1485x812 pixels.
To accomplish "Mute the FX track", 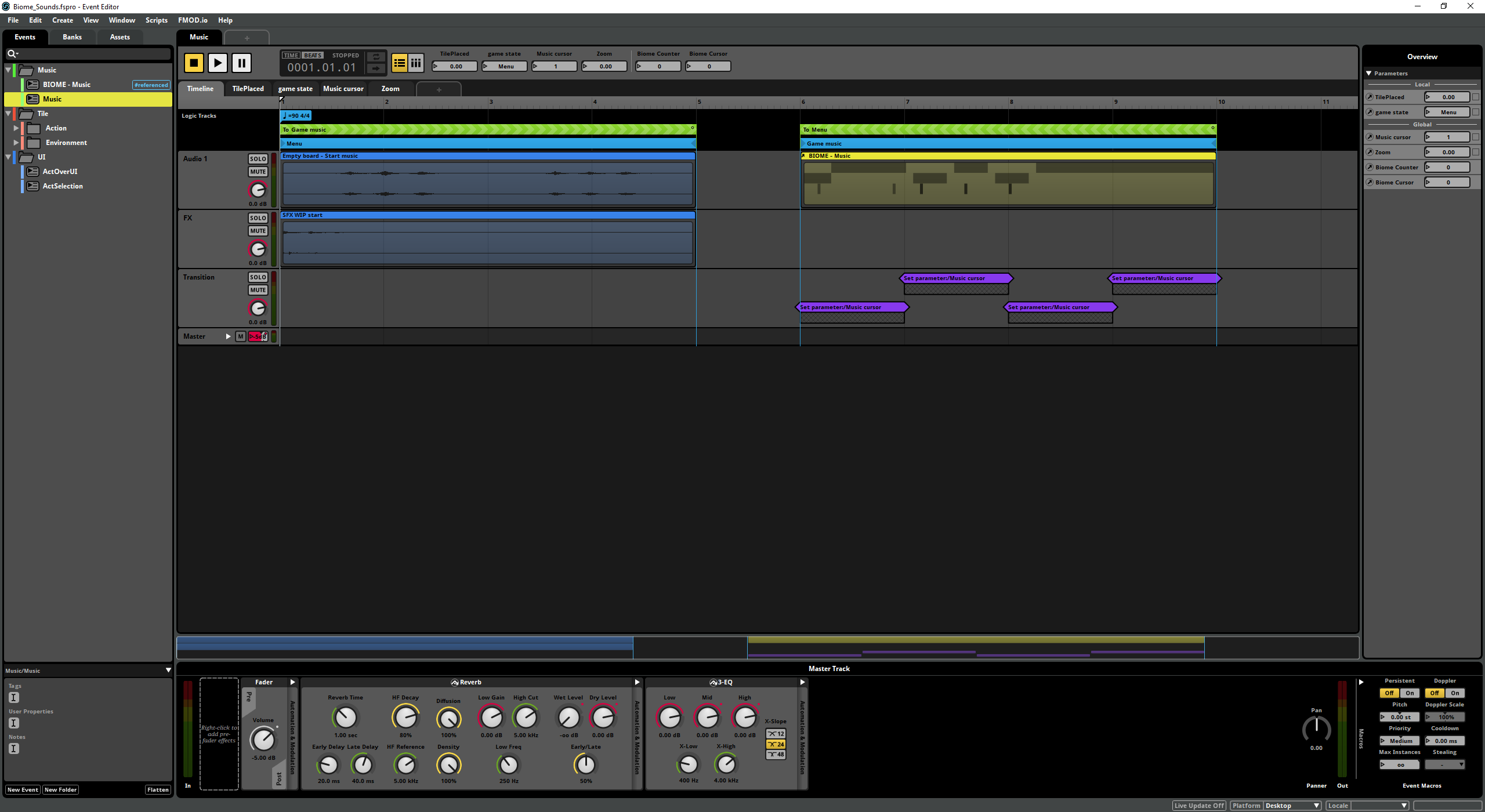I will point(258,231).
